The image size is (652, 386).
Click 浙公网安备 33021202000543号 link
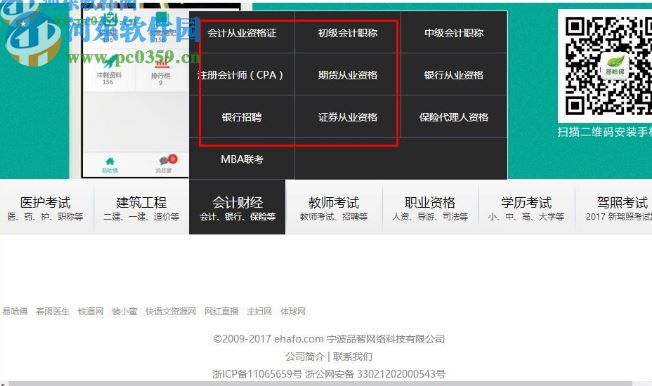375,374
